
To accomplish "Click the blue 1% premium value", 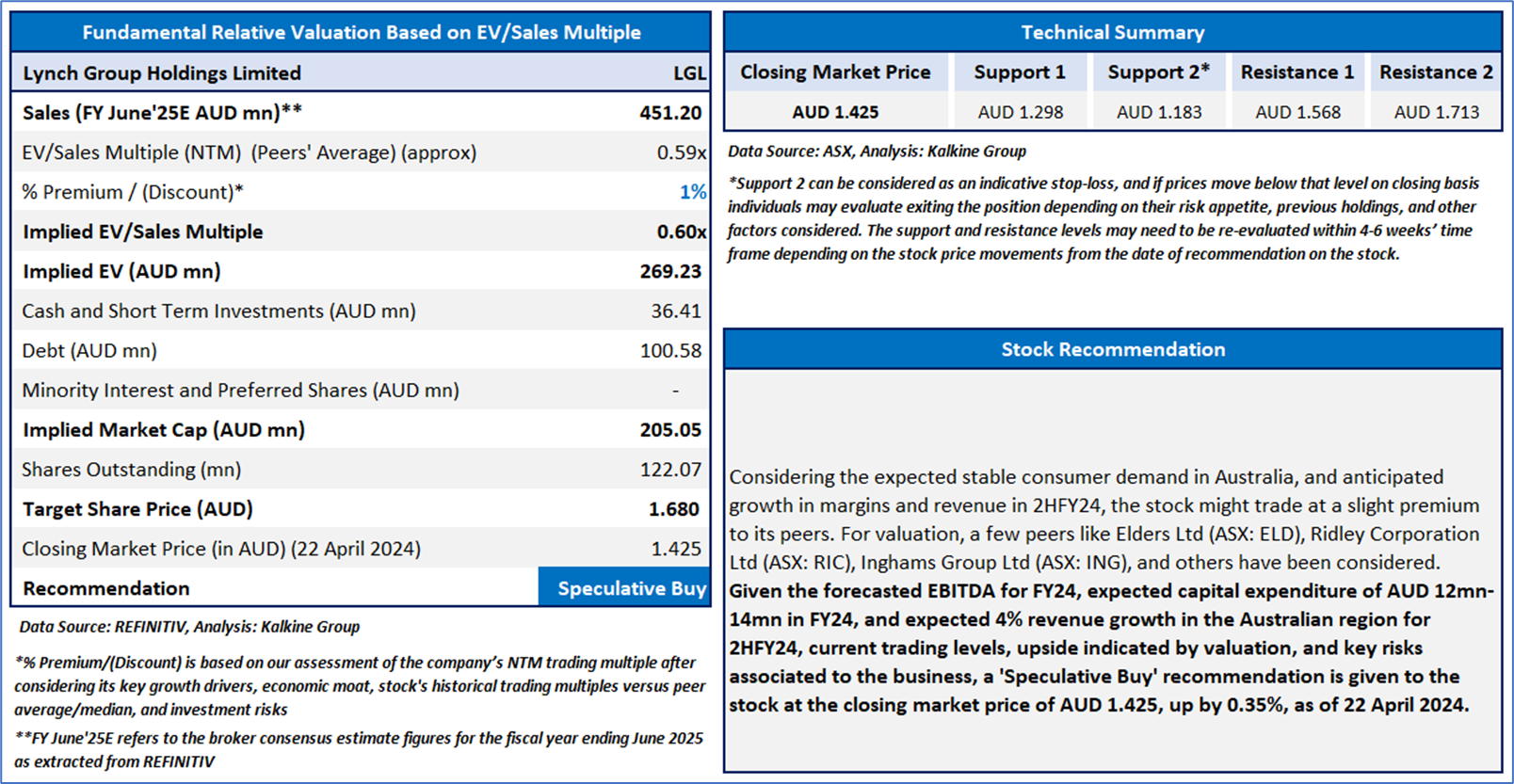I will click(692, 192).
